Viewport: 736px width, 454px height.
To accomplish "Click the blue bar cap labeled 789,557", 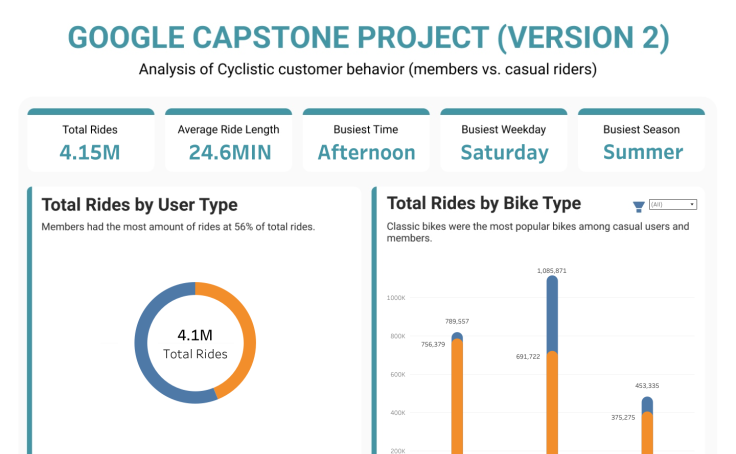I will click(x=457, y=337).
